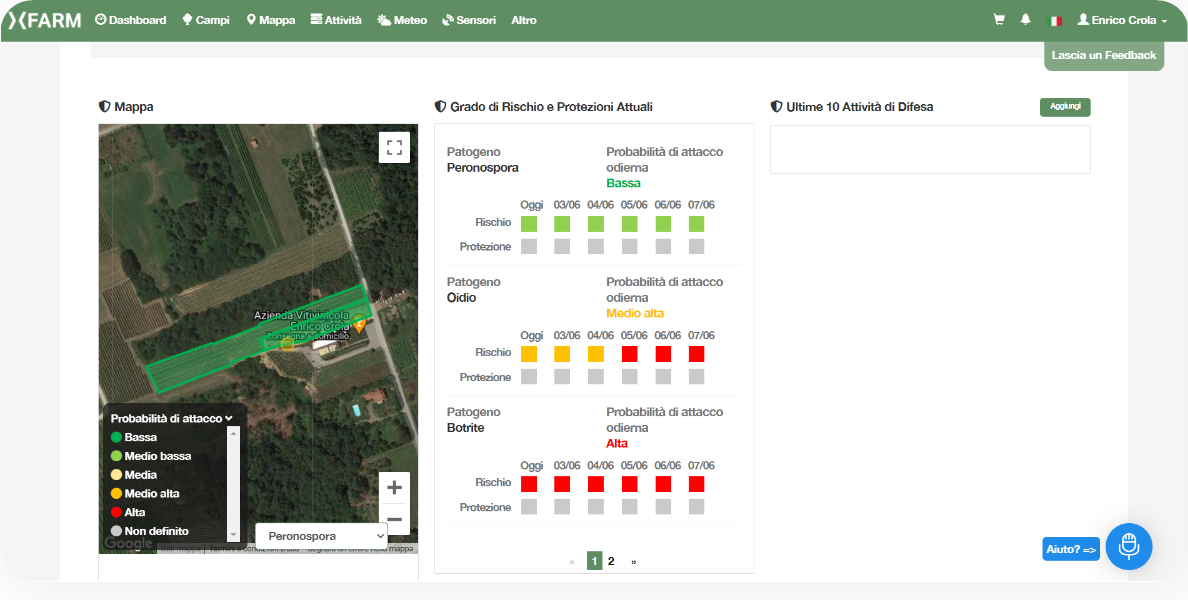Zoom out on the map
The width and height of the screenshot is (1188, 600).
click(394, 519)
